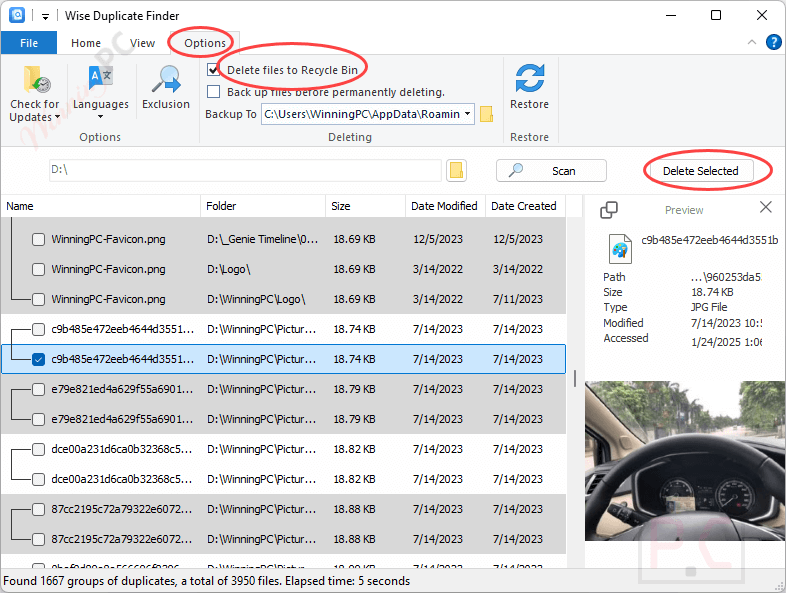Open the File menu

pyautogui.click(x=29, y=43)
